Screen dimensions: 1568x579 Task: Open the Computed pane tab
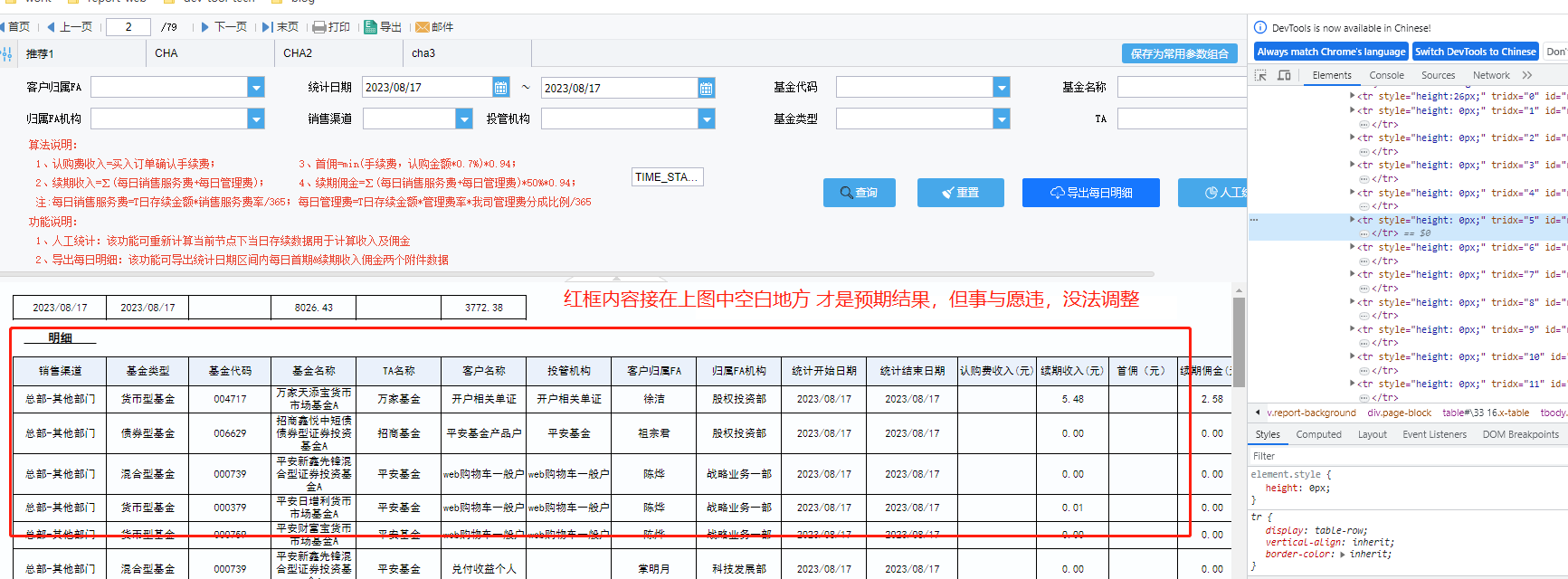pyautogui.click(x=1318, y=434)
